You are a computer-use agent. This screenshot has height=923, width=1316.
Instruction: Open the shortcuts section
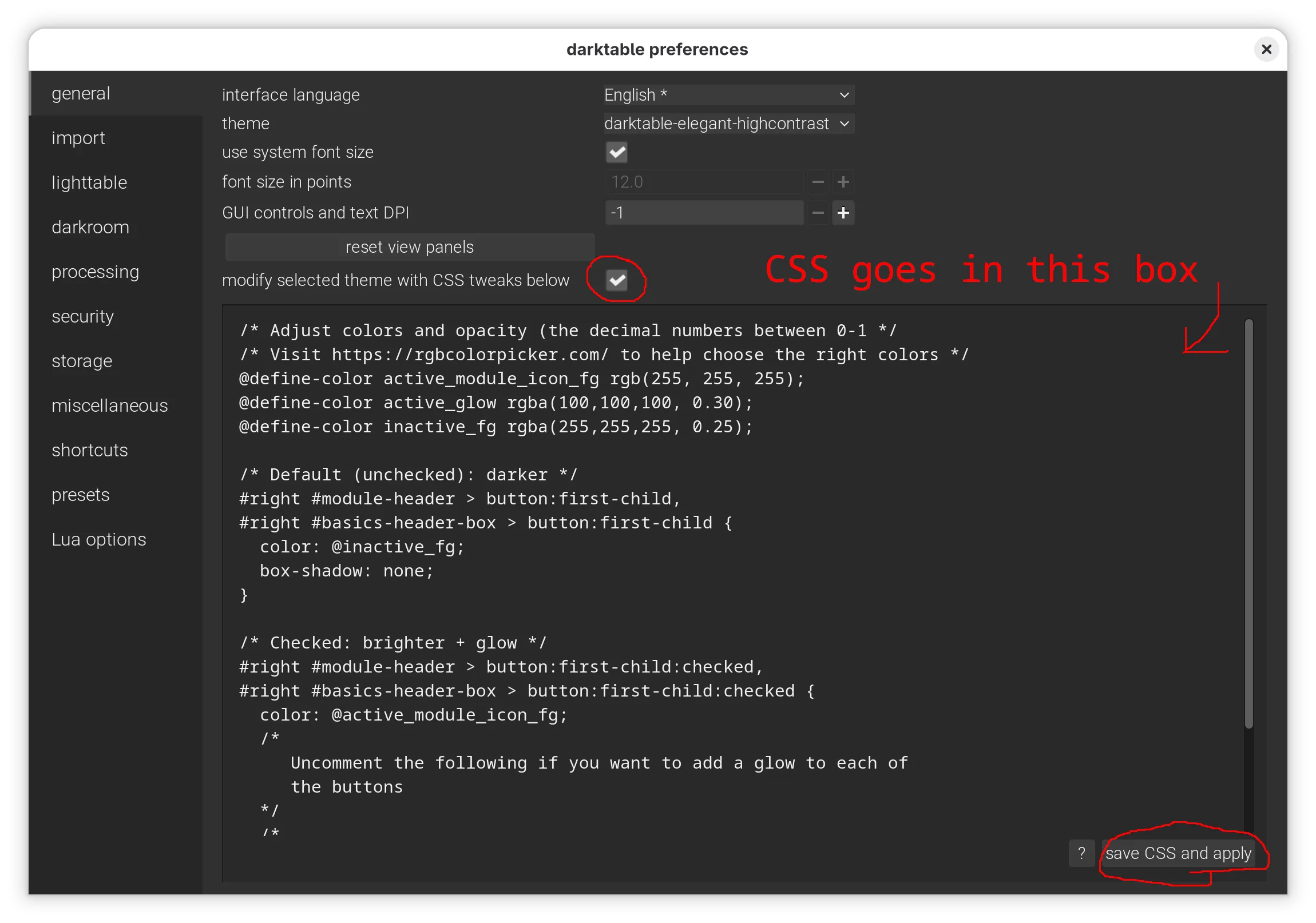[x=89, y=449]
